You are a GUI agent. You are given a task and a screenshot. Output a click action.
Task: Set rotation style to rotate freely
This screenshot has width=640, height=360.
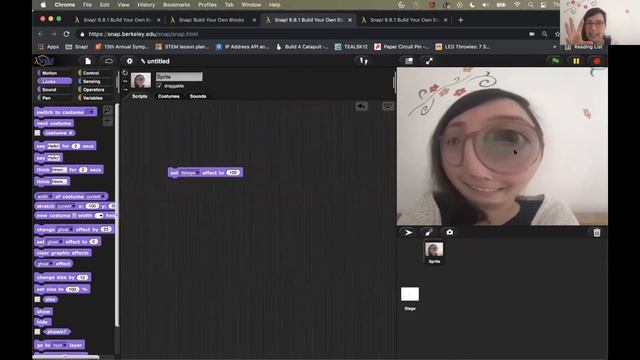click(x=125, y=73)
